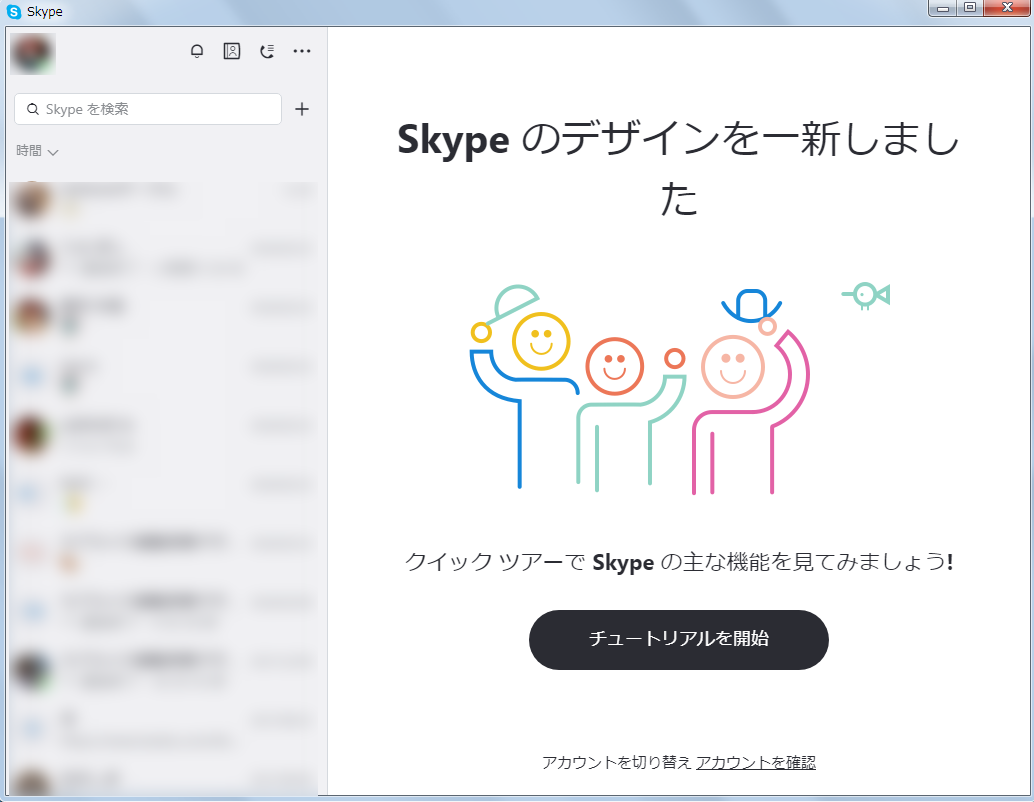Viewport: 1034px width, 802px height.
Task: Expand the 時間 sort dropdown
Action: pos(37,151)
